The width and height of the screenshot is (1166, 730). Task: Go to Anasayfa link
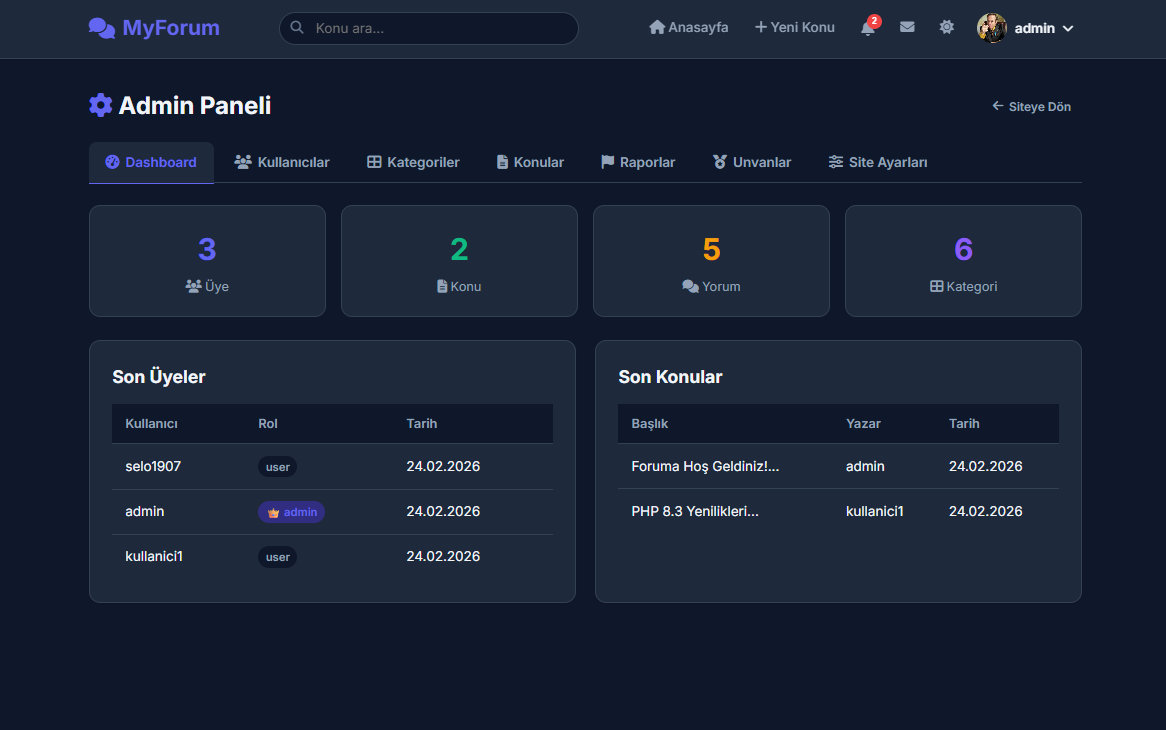point(689,28)
